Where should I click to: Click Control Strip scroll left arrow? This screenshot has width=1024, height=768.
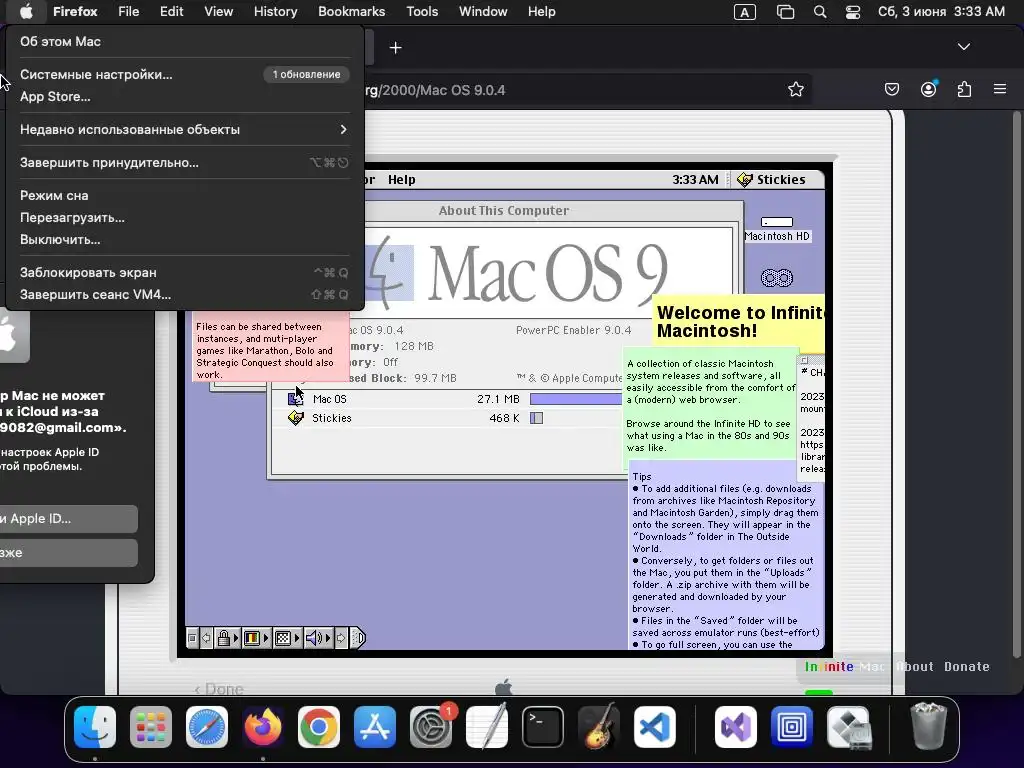pyautogui.click(x=206, y=637)
